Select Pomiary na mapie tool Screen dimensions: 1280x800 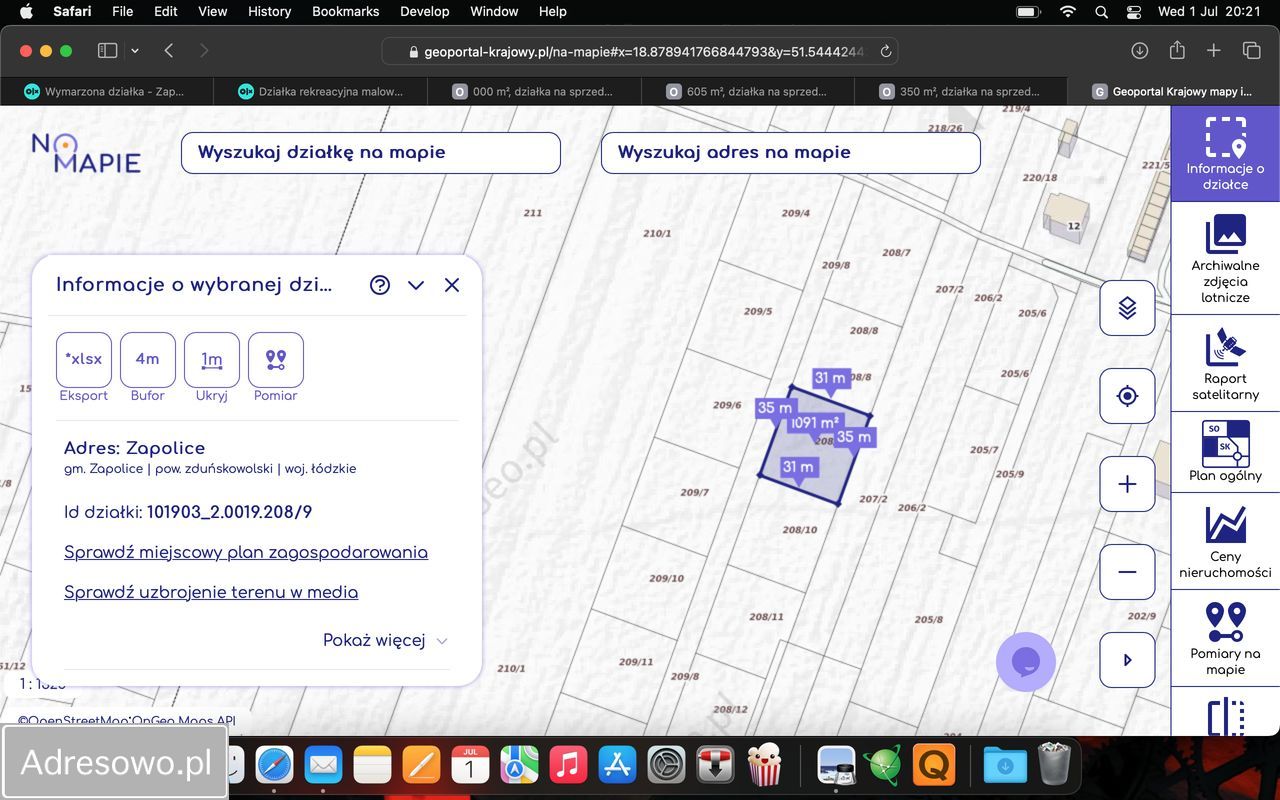click(1225, 638)
